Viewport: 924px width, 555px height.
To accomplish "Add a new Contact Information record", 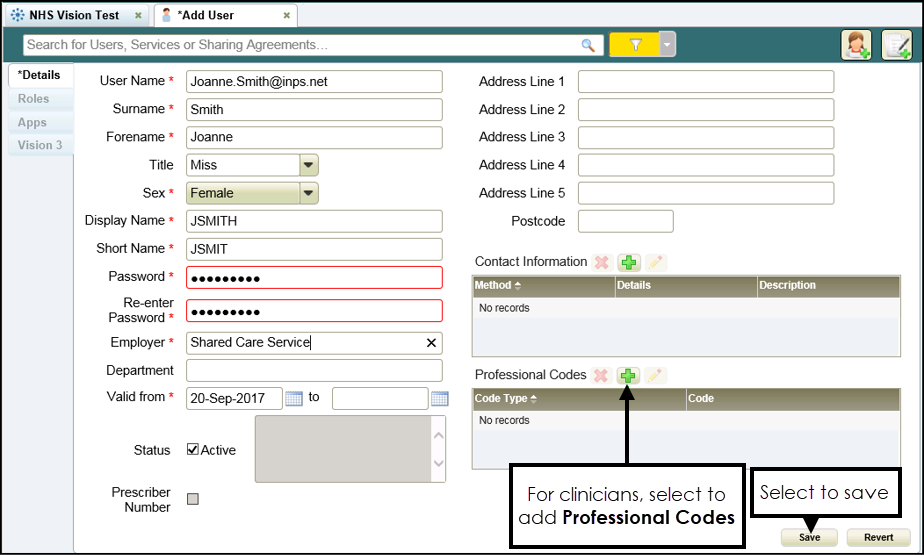I will [x=628, y=263].
